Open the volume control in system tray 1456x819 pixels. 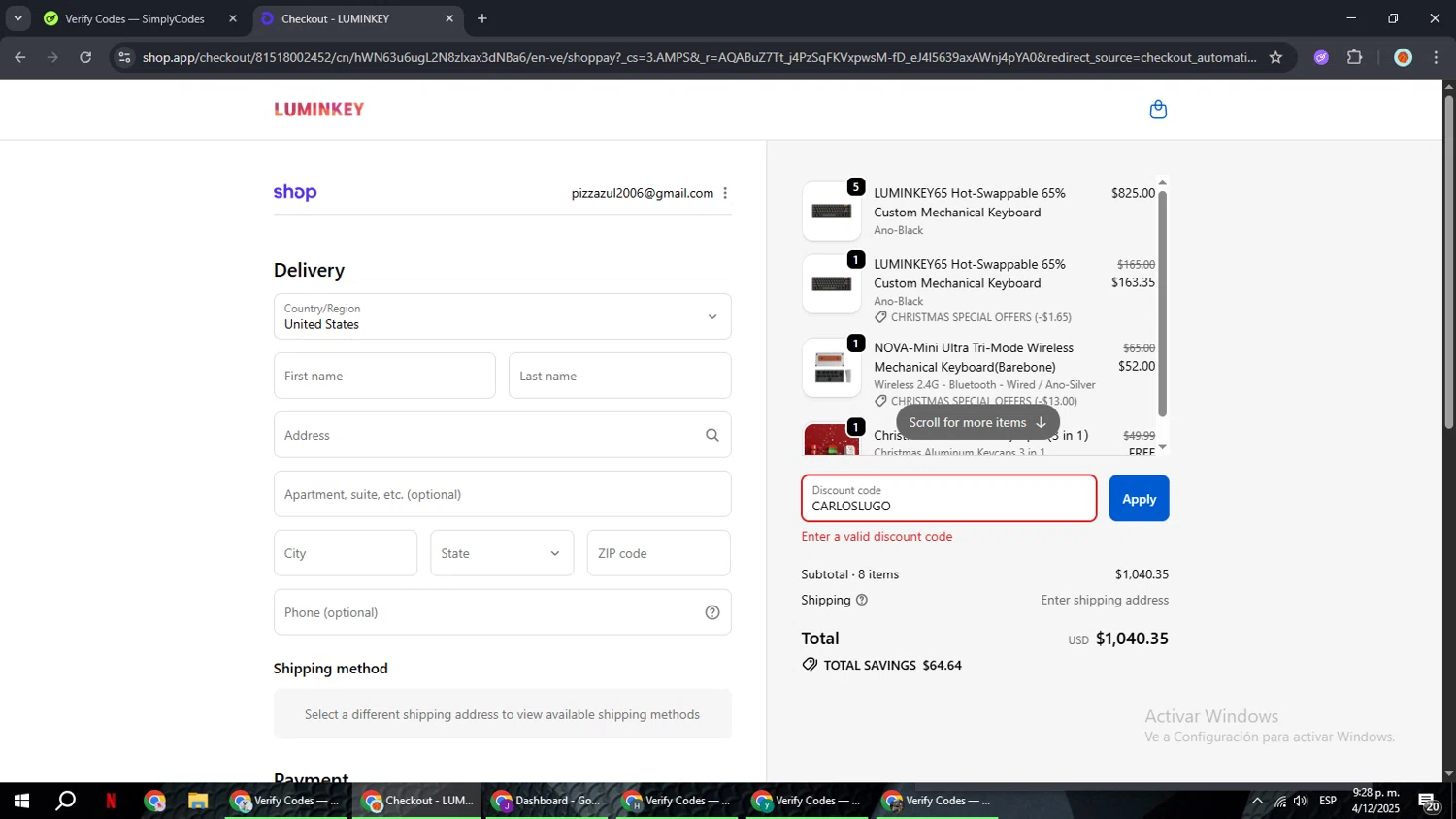[x=1301, y=802]
